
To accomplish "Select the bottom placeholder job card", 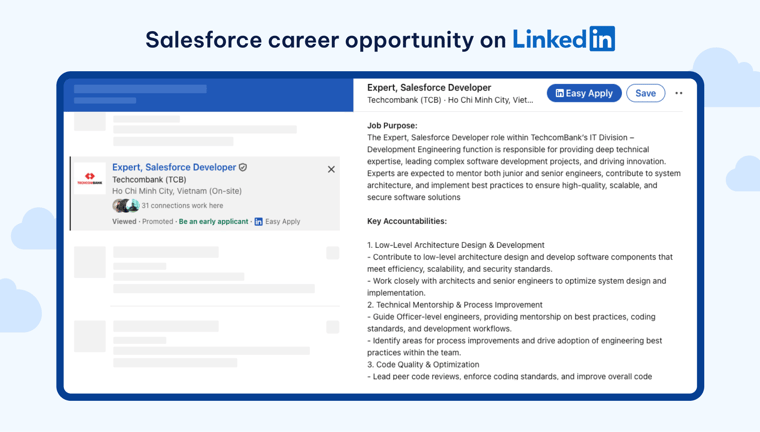I will [205, 340].
